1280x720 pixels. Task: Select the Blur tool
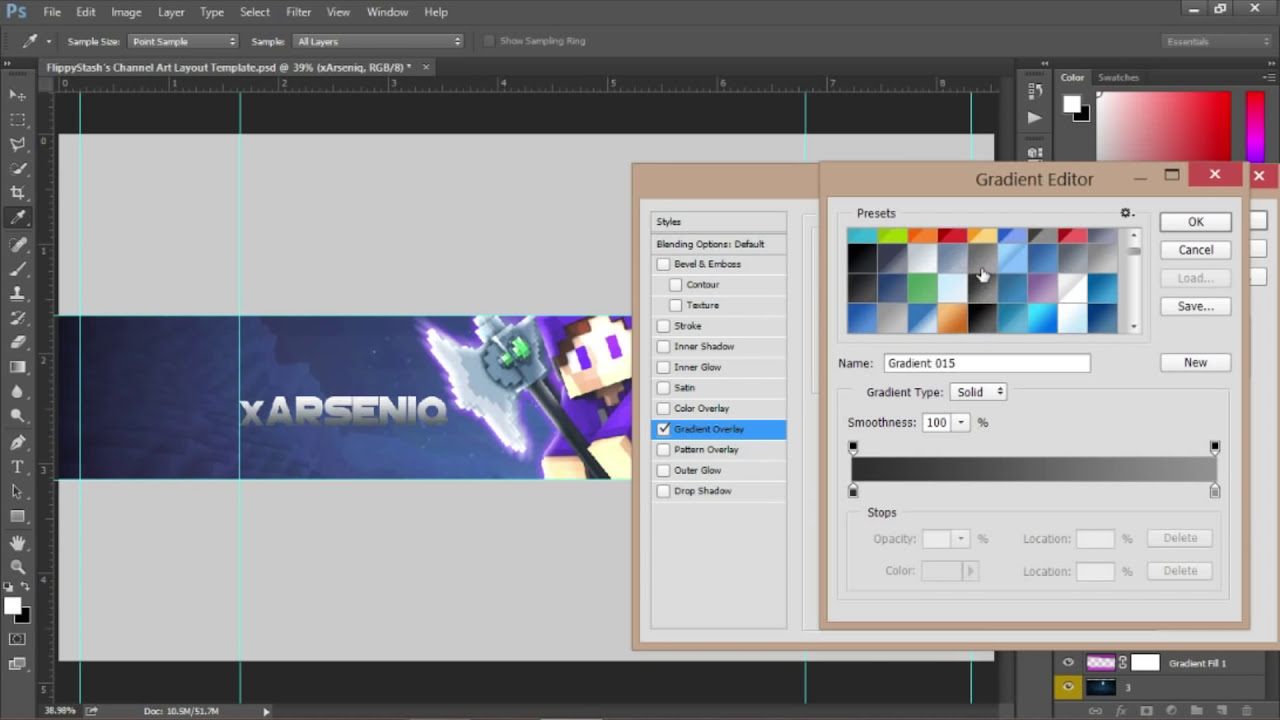(17, 392)
